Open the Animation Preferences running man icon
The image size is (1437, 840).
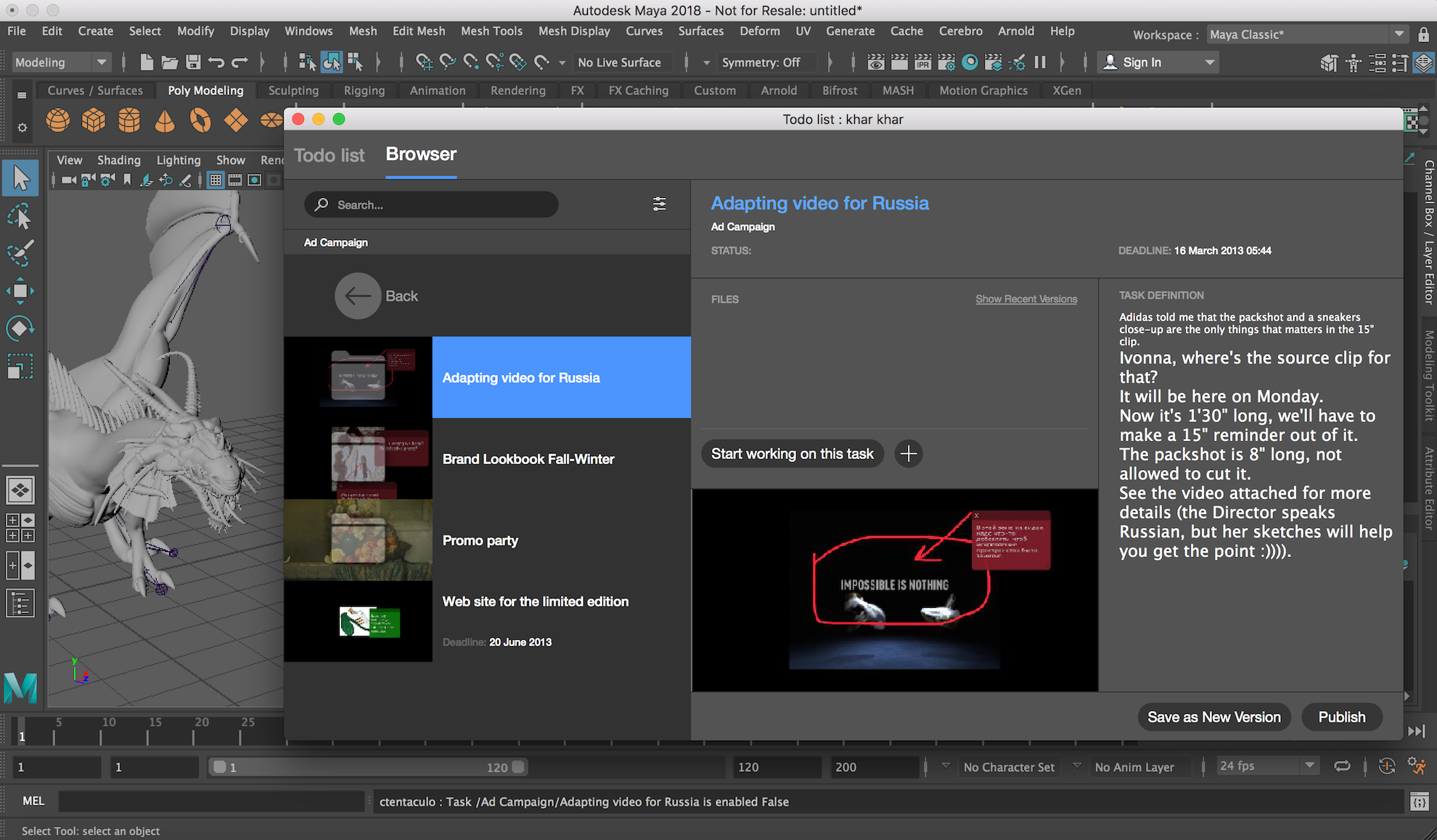1417,766
